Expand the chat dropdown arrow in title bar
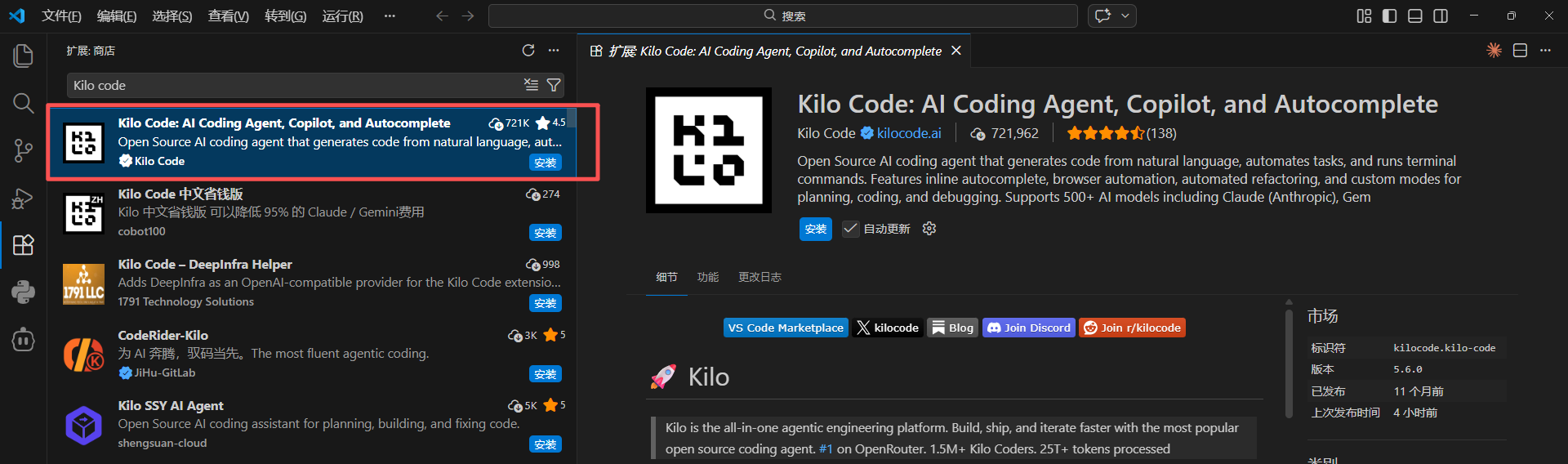This screenshot has width=1568, height=464. 1125,16
